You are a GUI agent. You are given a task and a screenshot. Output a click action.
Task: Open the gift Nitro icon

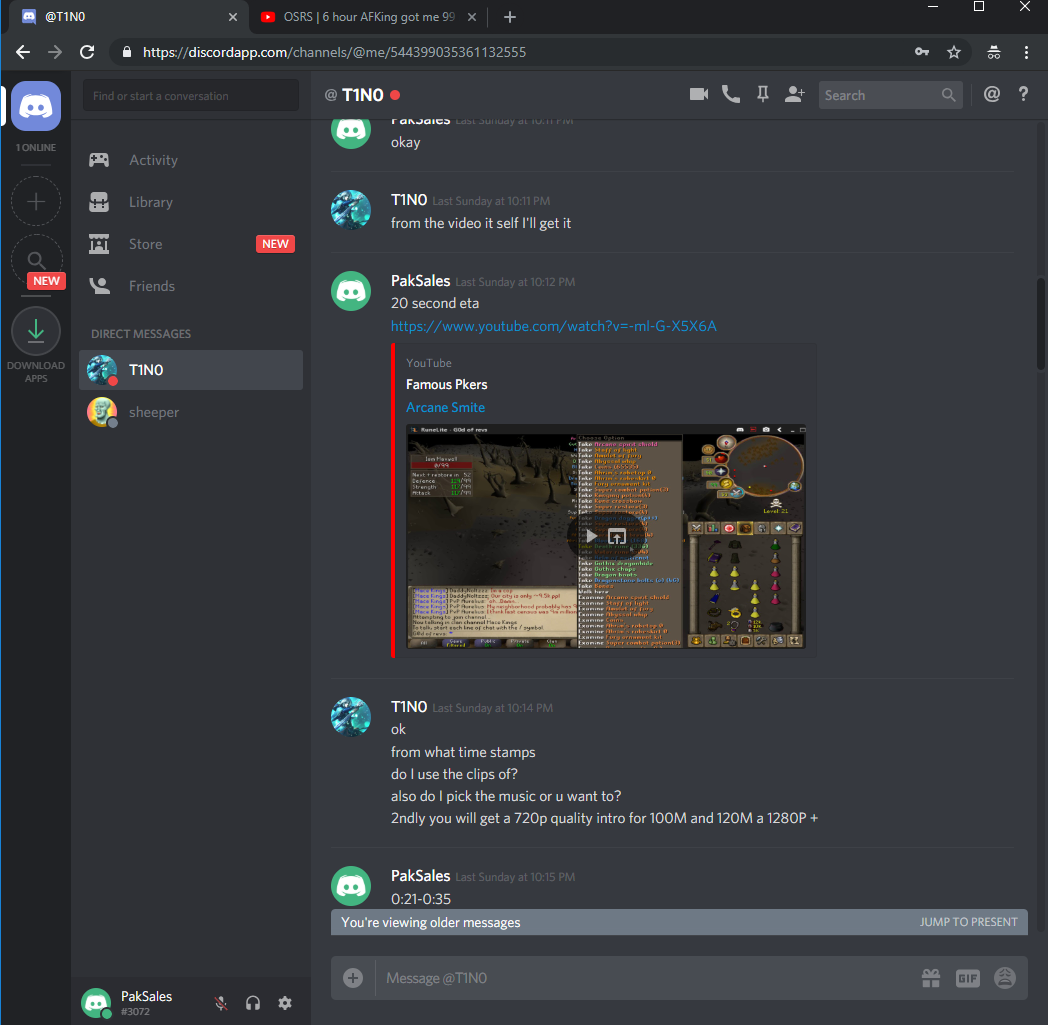(x=931, y=978)
